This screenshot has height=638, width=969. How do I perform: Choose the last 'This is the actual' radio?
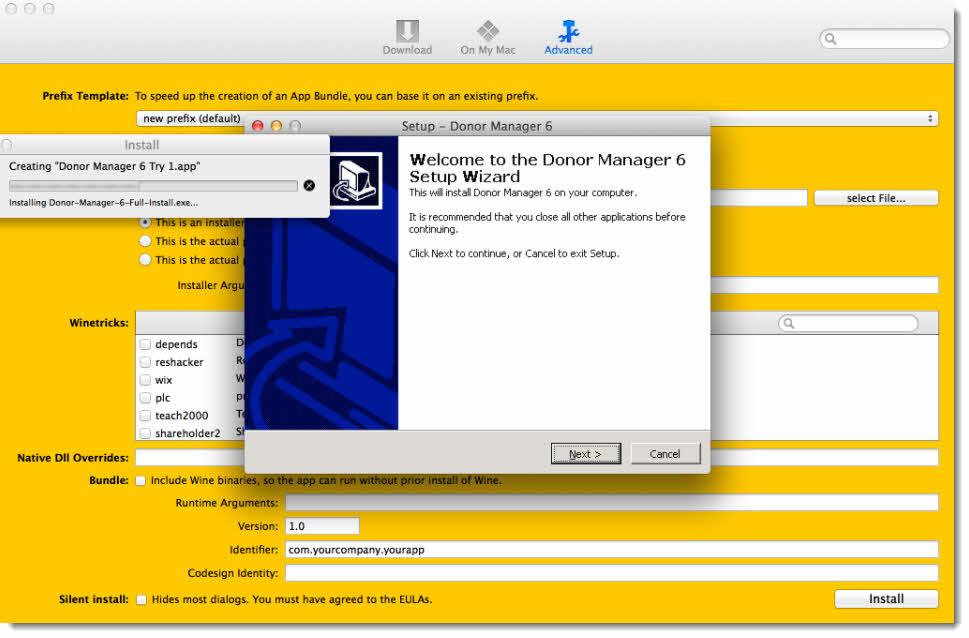click(x=145, y=260)
